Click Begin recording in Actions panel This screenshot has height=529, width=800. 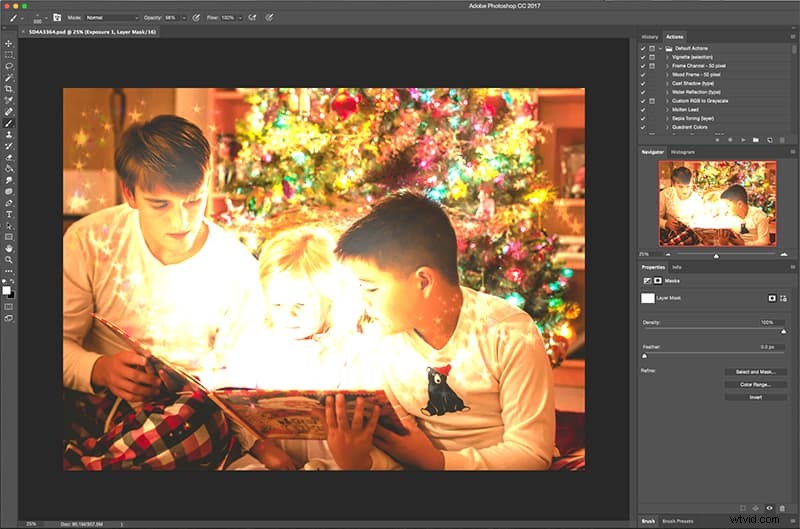click(730, 140)
